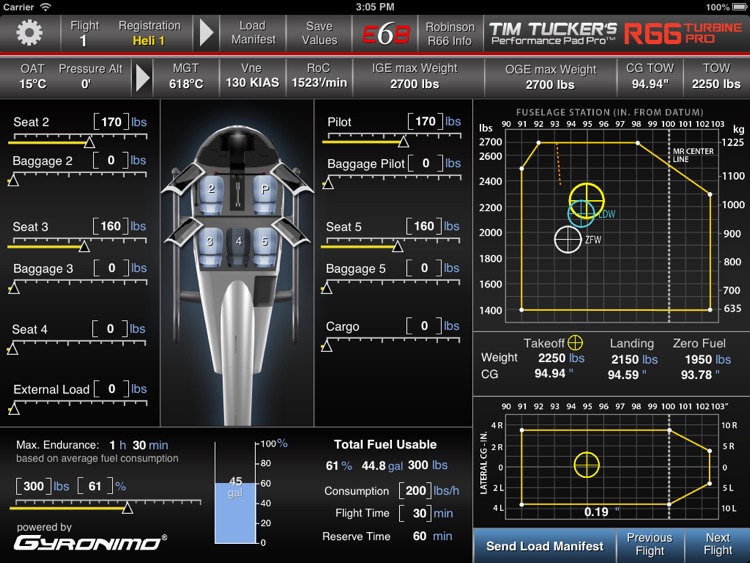The height and width of the screenshot is (563, 750).
Task: Tap ZFW zero fuel marker
Action: click(568, 239)
